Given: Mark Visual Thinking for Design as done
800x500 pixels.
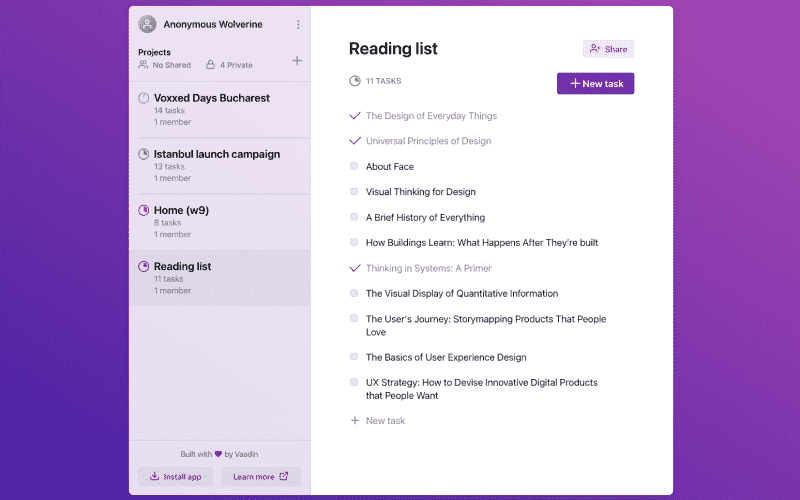Looking at the screenshot, I should coord(354,191).
